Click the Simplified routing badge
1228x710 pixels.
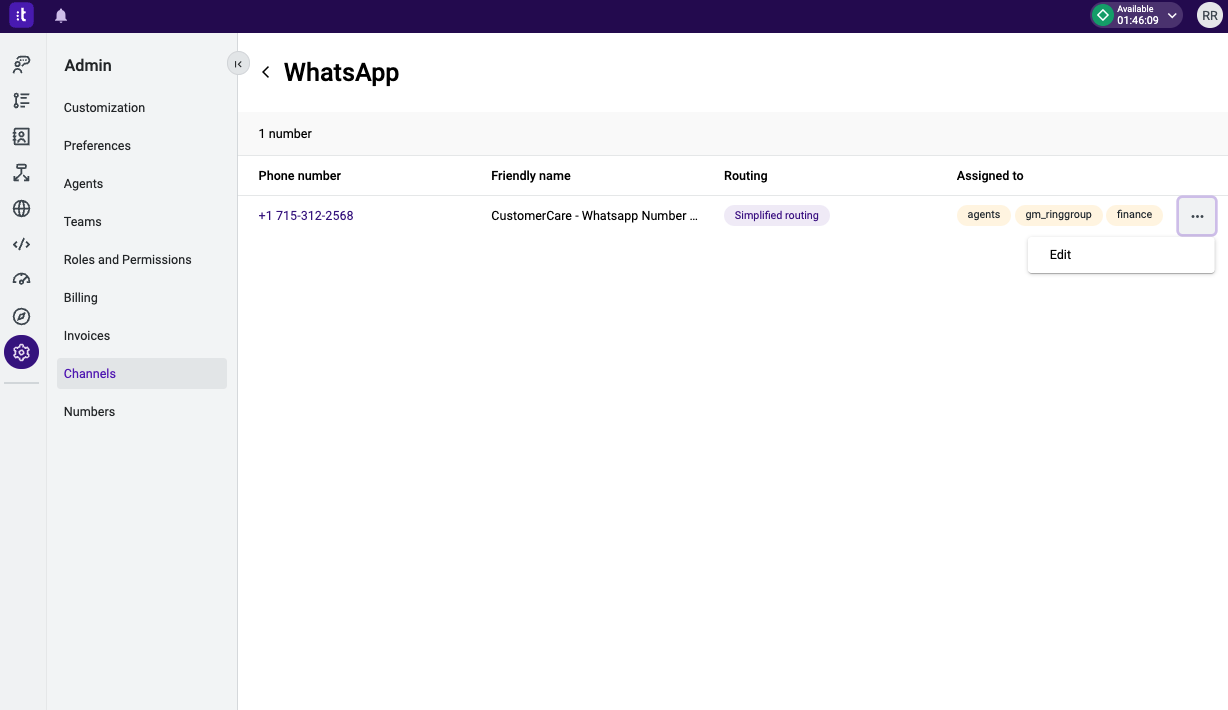click(776, 216)
